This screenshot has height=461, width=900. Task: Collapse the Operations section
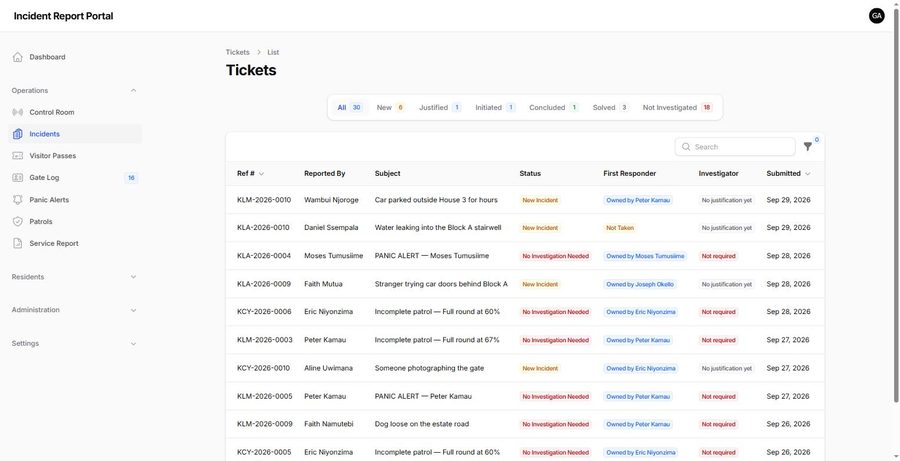tap(133, 91)
